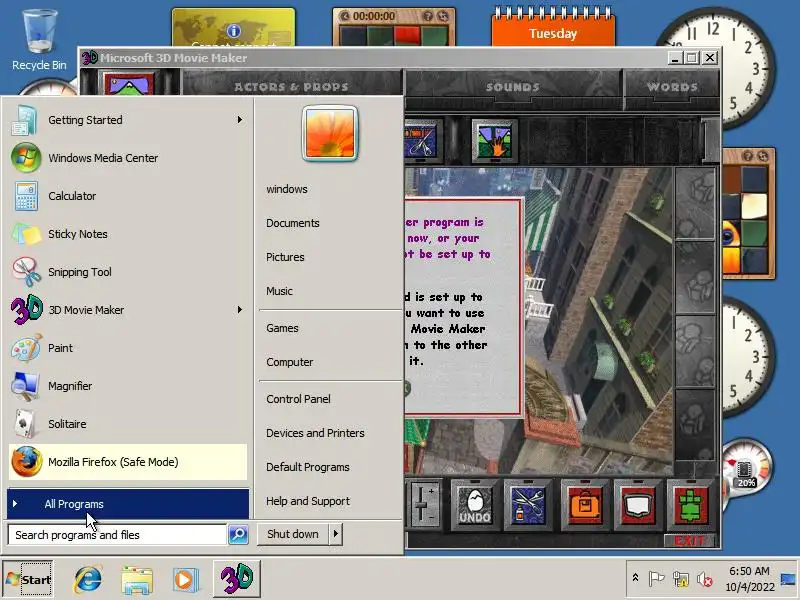800x600 pixels.
Task: Launch the Snipping Tool
Action: pos(128,272)
